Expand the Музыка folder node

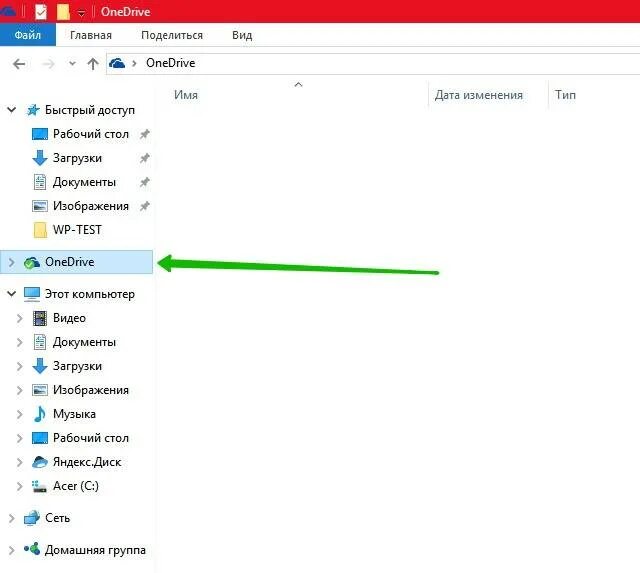[x=20, y=415]
